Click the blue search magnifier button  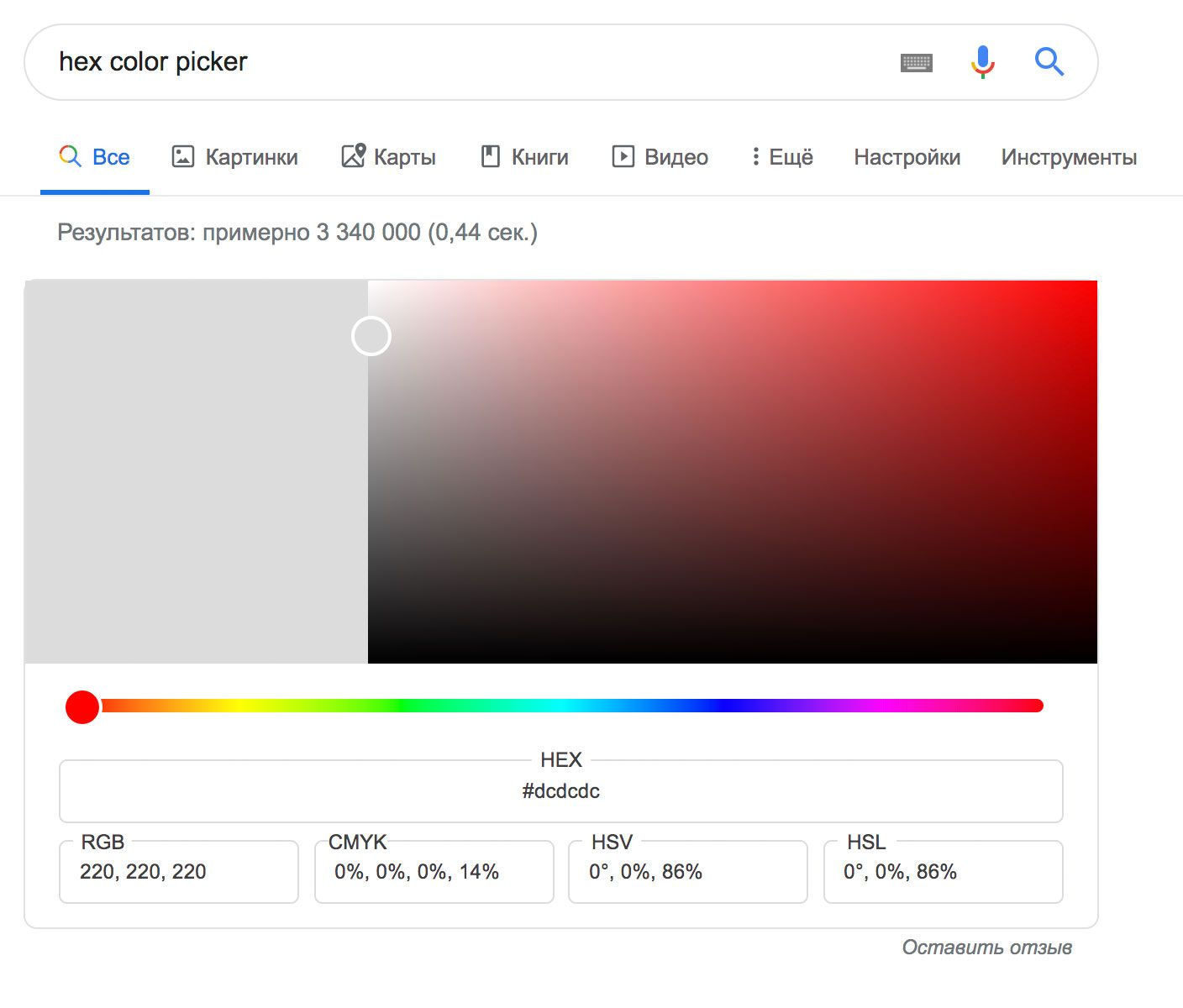point(1049,62)
